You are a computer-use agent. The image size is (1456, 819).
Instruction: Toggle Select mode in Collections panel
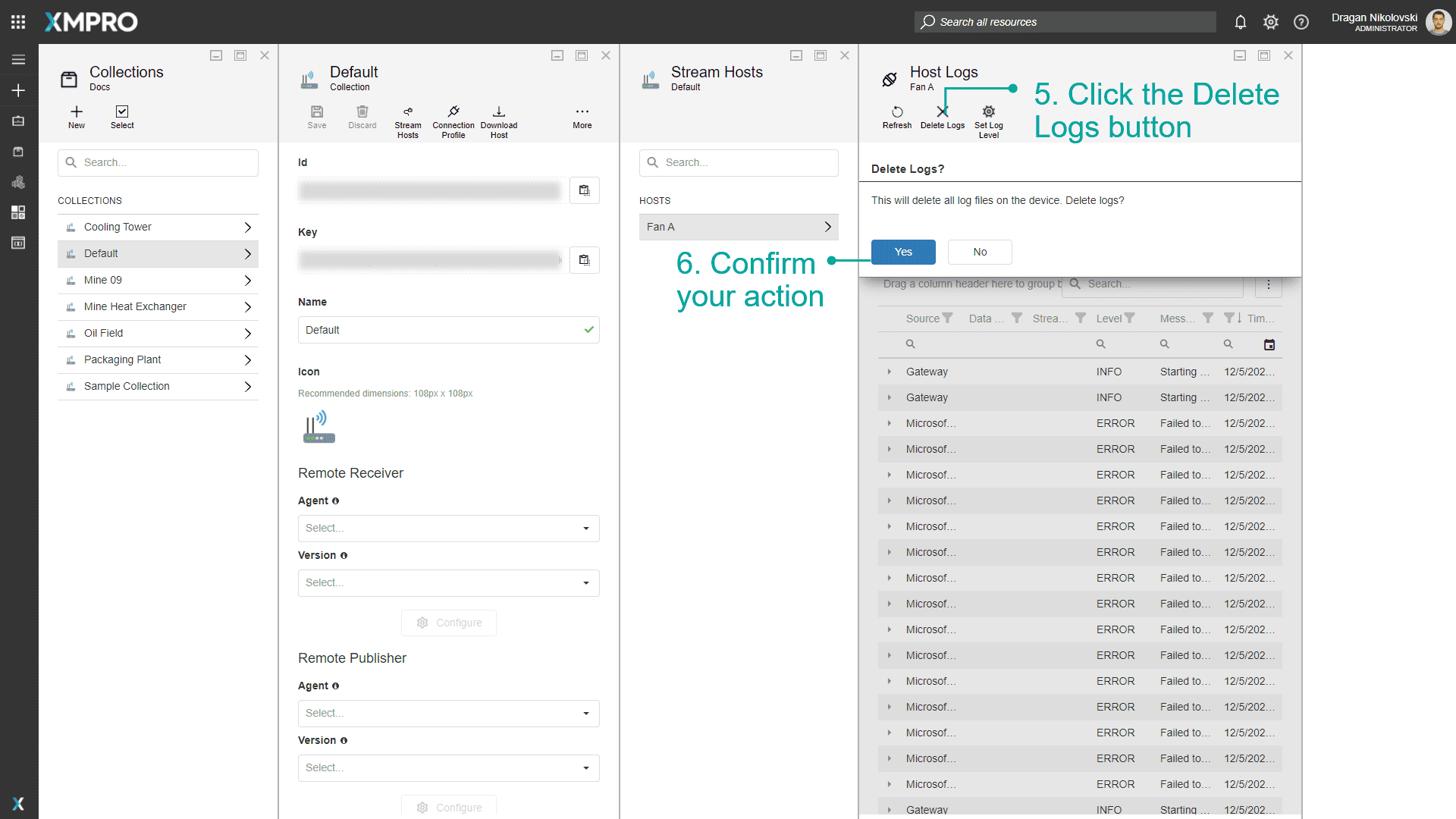[x=122, y=112]
